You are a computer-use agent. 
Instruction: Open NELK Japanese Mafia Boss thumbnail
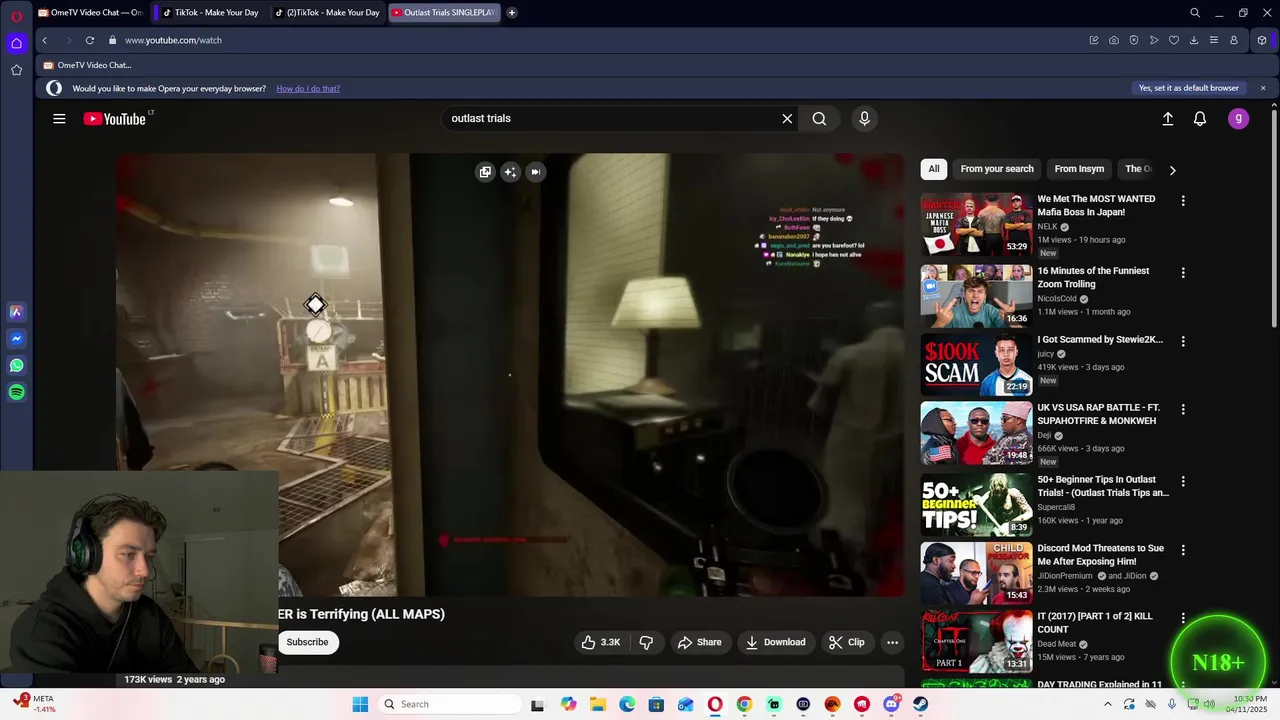pyautogui.click(x=976, y=224)
